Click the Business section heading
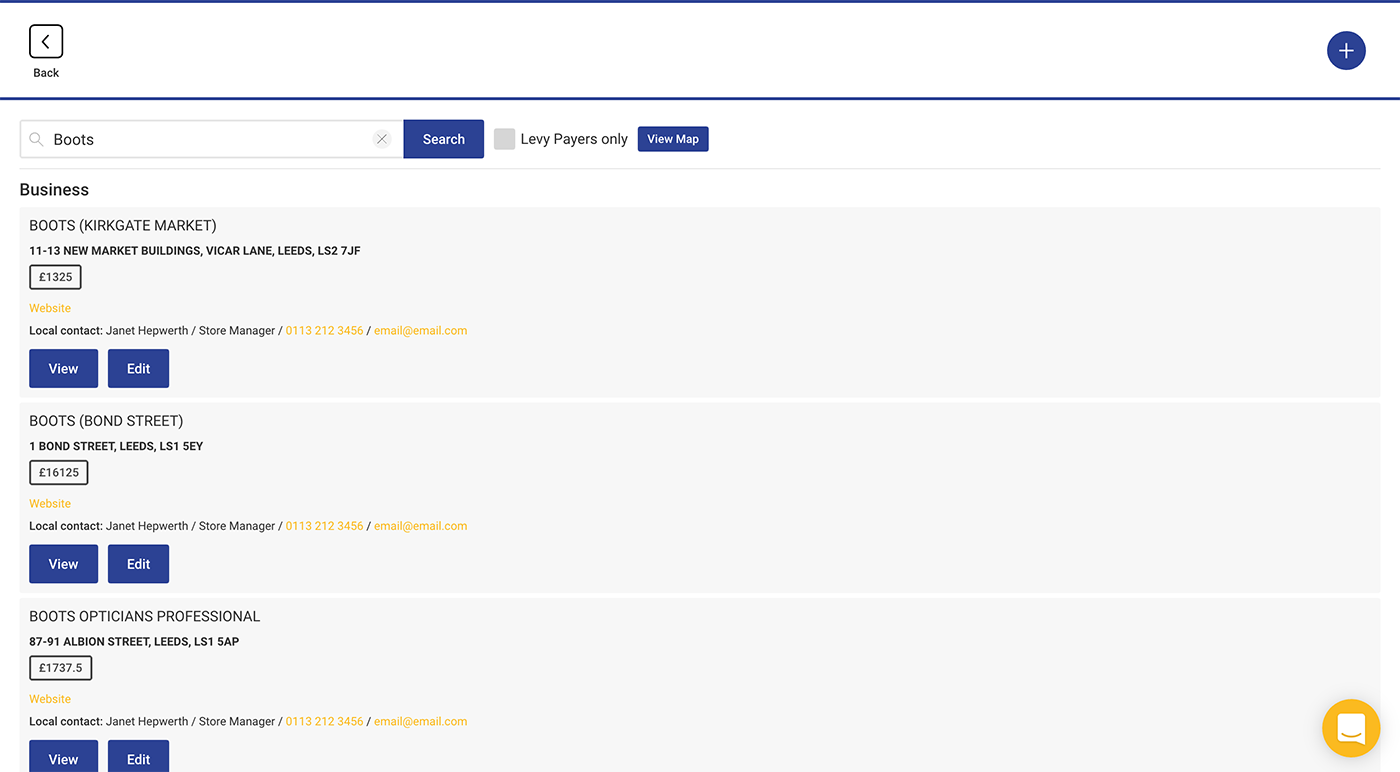This screenshot has width=1400, height=772. 54,190
